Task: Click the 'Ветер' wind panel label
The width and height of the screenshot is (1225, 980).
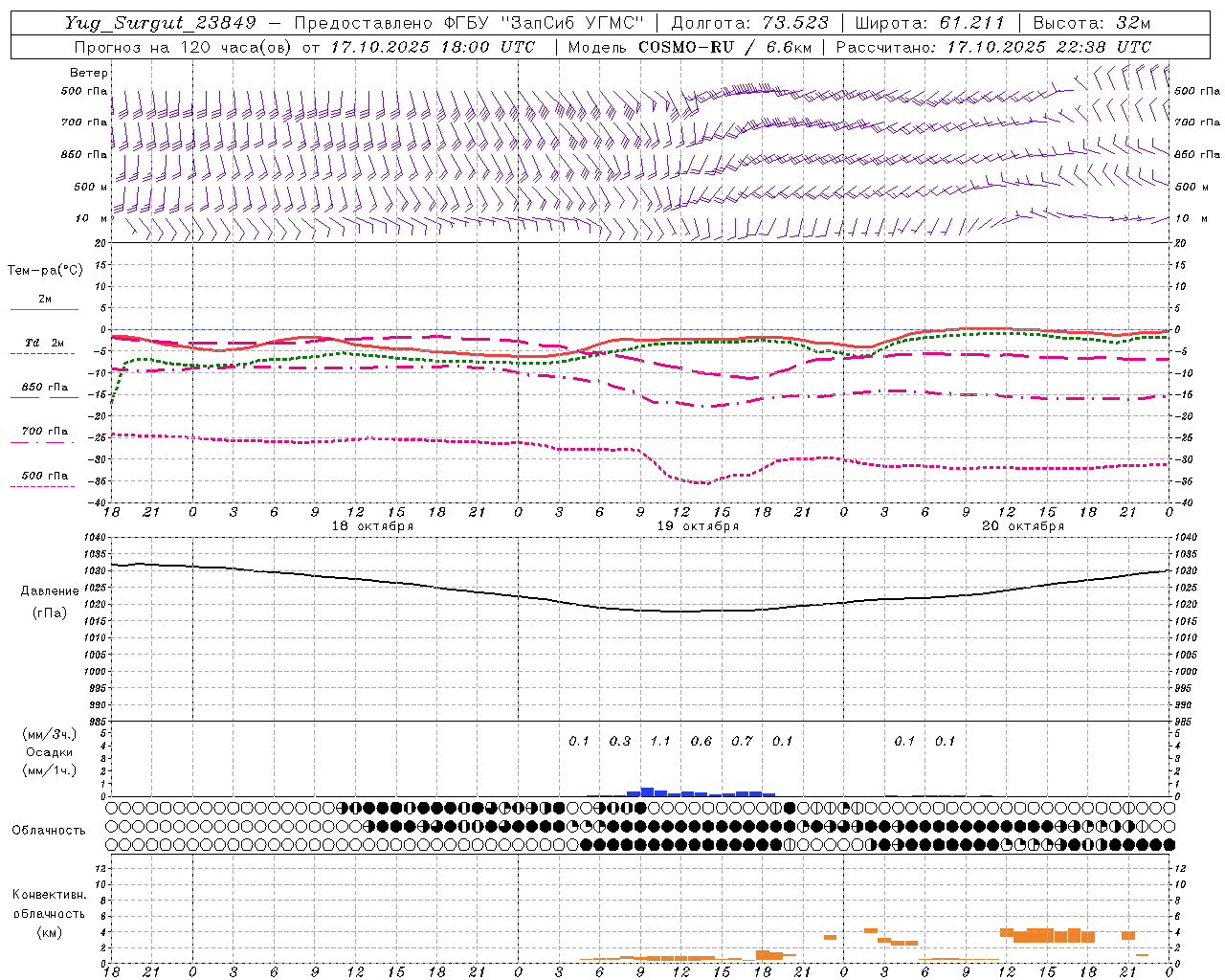Action: 89,73
